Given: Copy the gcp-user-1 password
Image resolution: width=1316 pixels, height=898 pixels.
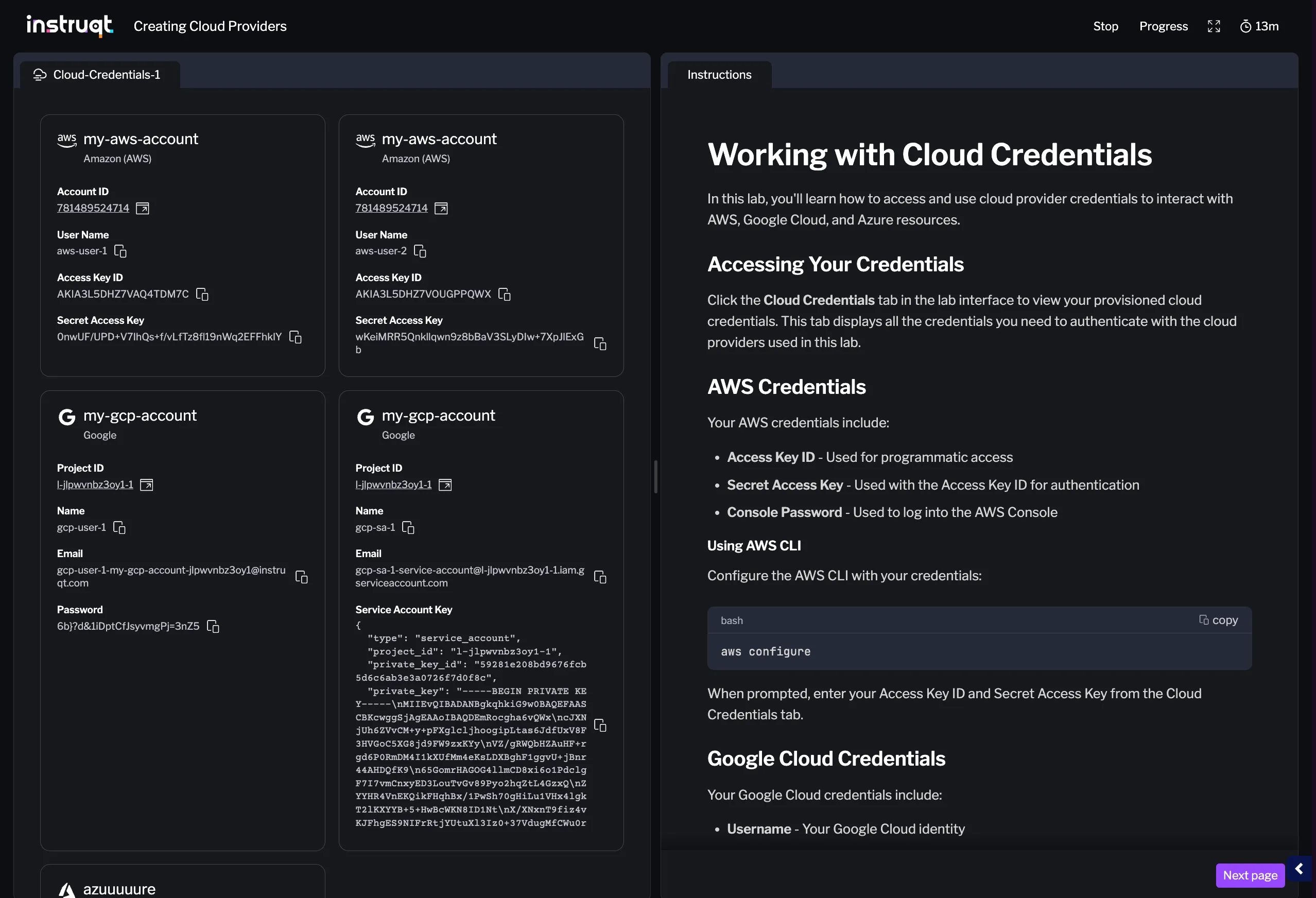Looking at the screenshot, I should click(213, 627).
